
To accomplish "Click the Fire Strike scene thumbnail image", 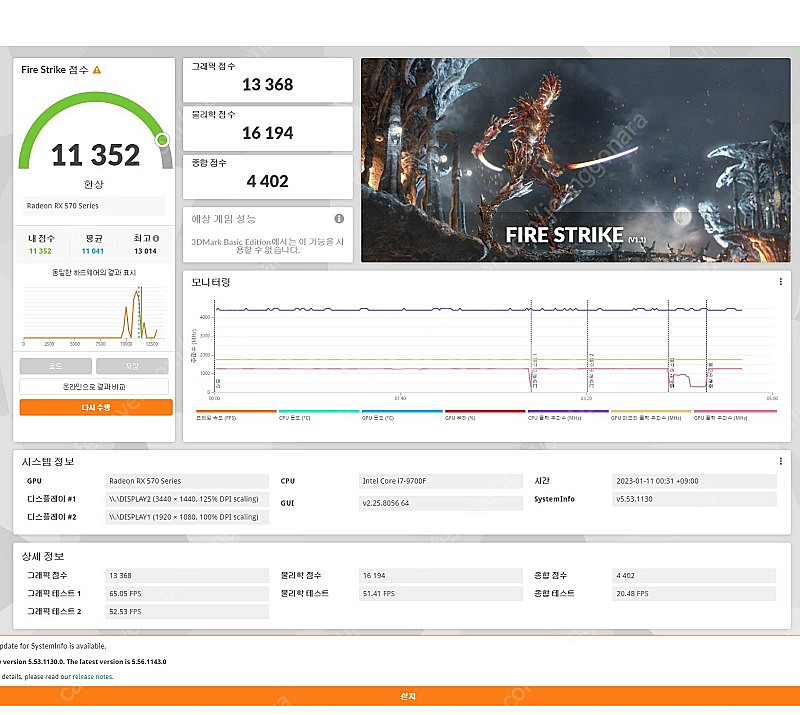I will coord(576,160).
